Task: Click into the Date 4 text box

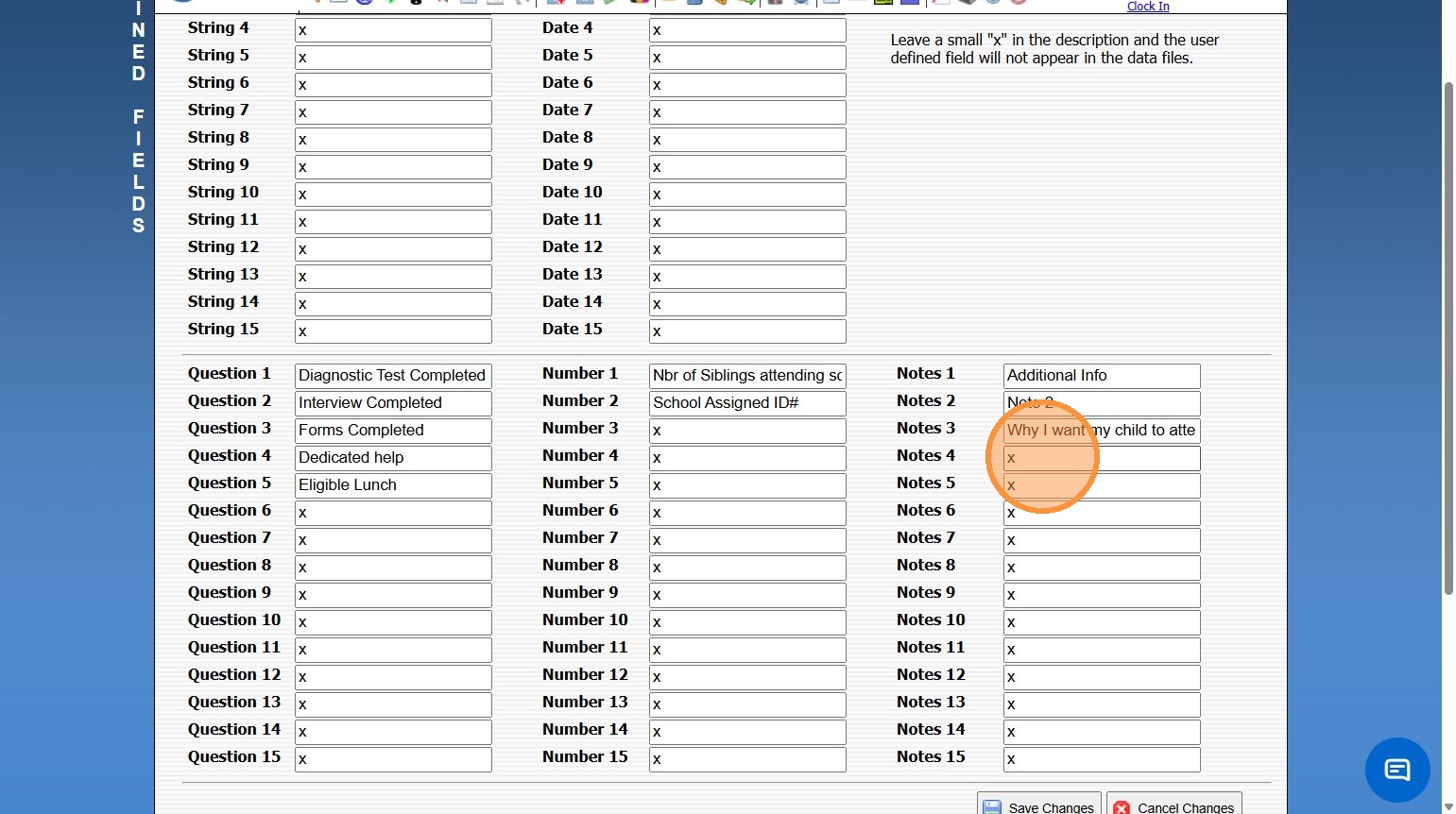Action: (x=747, y=30)
